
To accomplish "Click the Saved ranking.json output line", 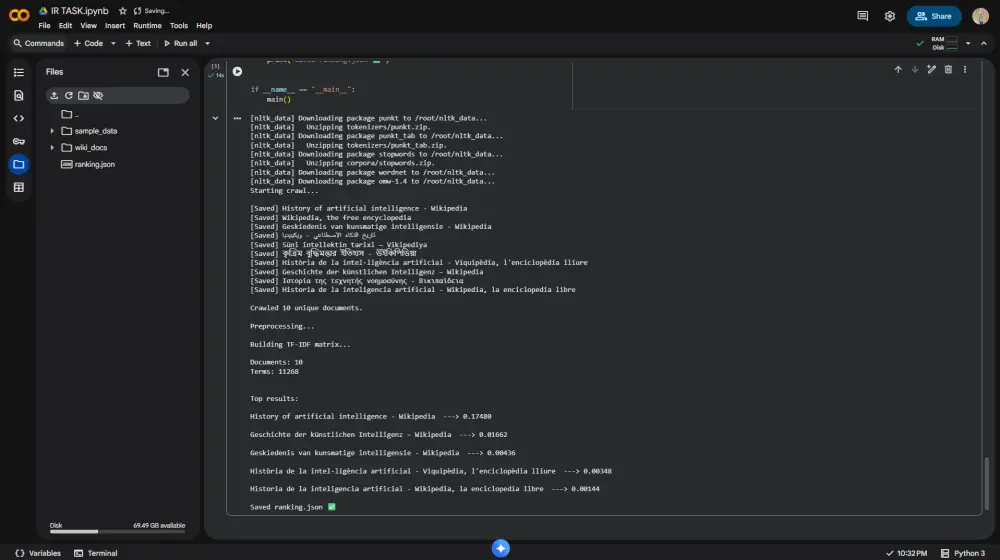I will pos(293,507).
